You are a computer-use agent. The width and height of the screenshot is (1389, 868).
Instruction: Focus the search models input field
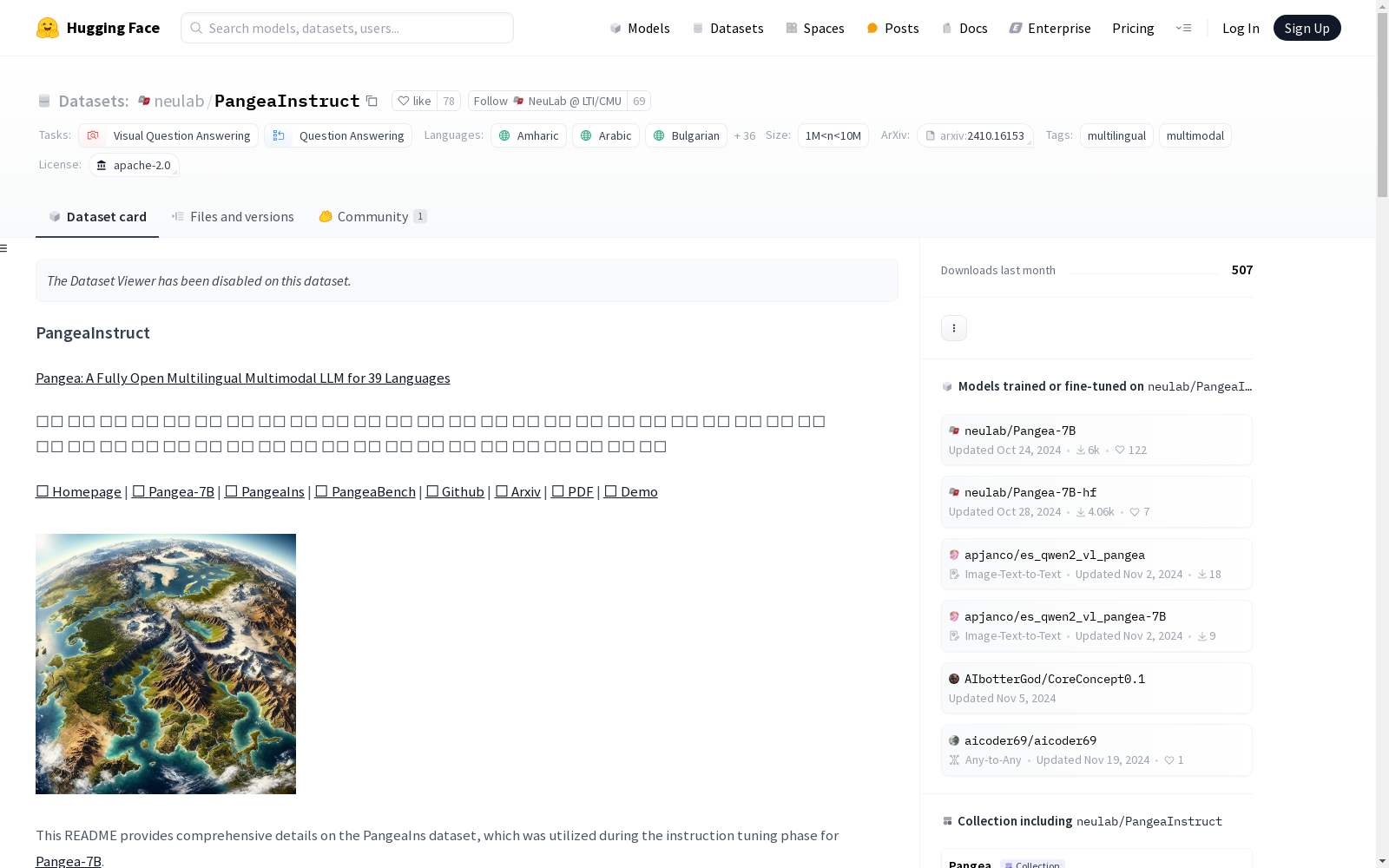347,28
